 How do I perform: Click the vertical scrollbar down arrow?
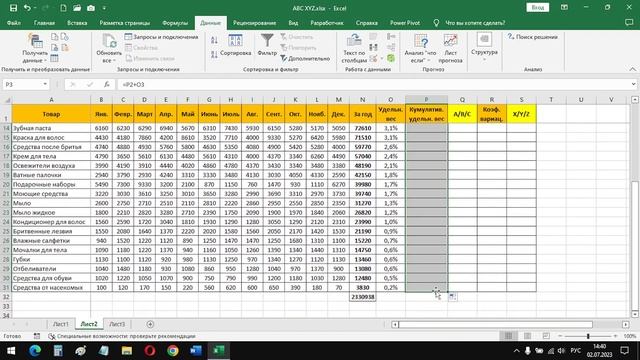[x=635, y=314]
